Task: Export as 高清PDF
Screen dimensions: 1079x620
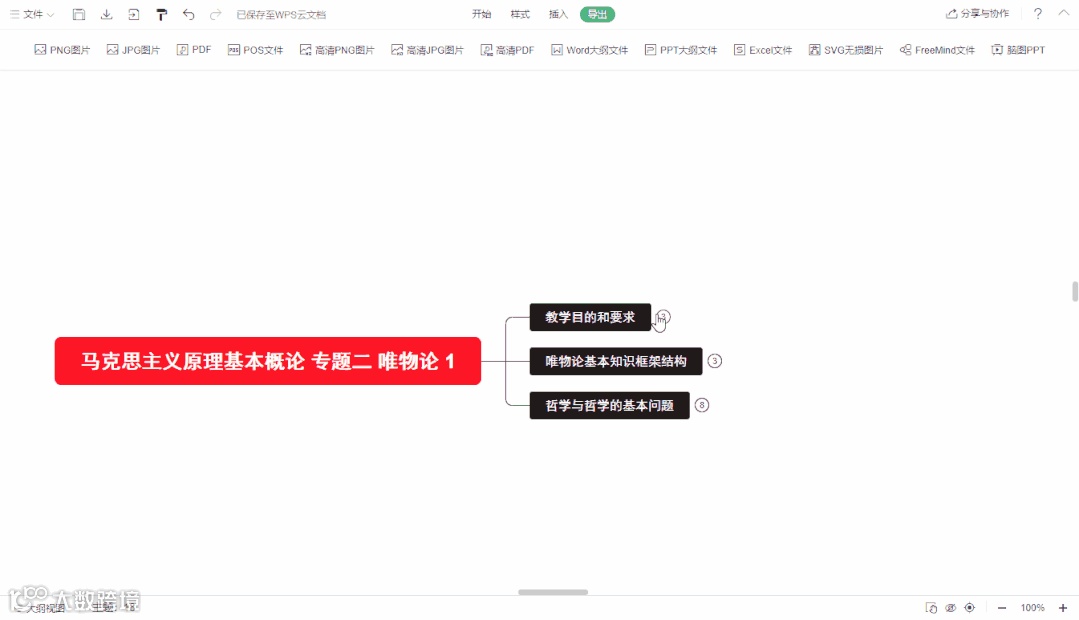Action: coord(507,50)
